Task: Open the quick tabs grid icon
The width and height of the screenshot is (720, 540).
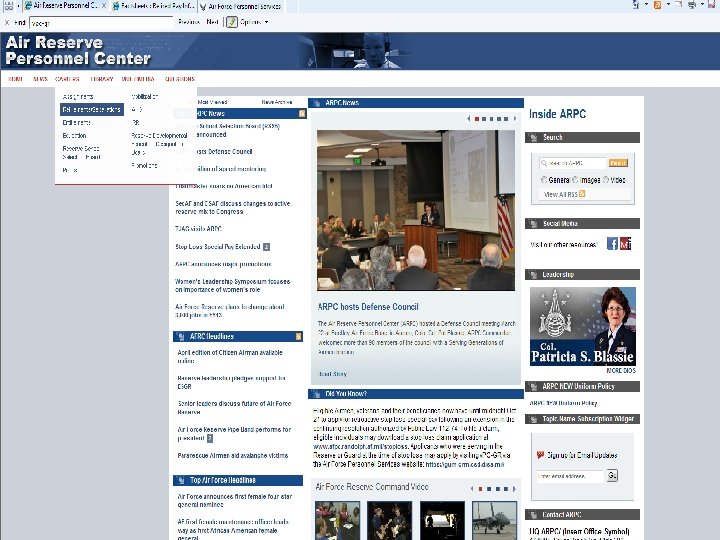Action: [9, 6]
